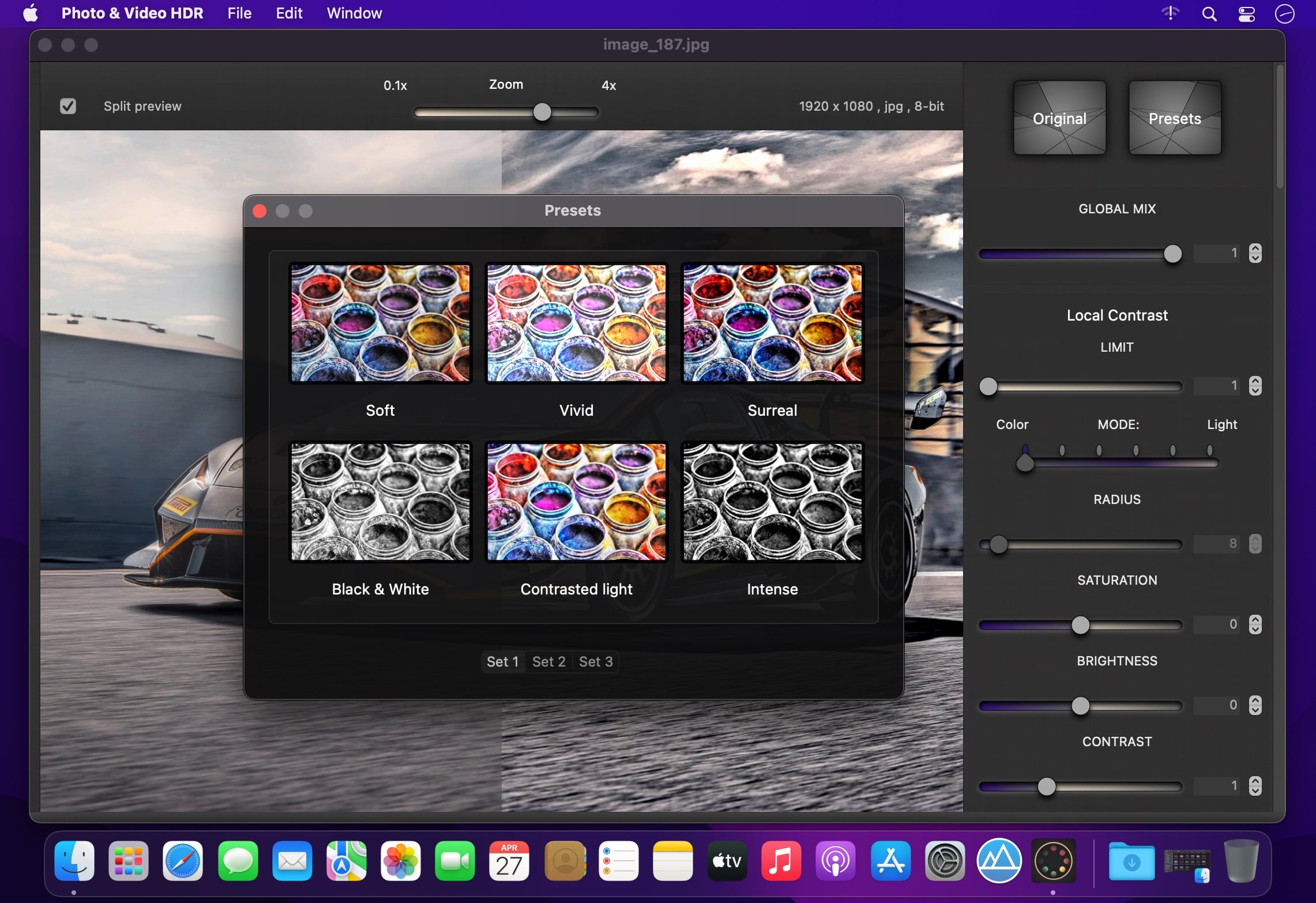
Task: Click the Wi-Fi status icon in menu bar
Action: 1170,13
